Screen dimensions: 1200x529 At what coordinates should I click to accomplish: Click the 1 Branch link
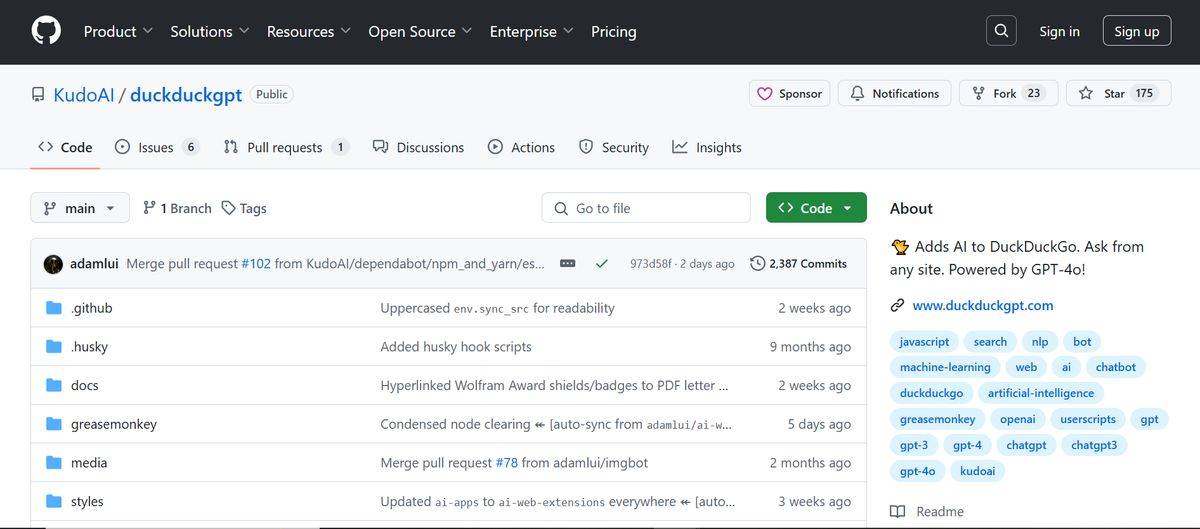click(x=176, y=208)
